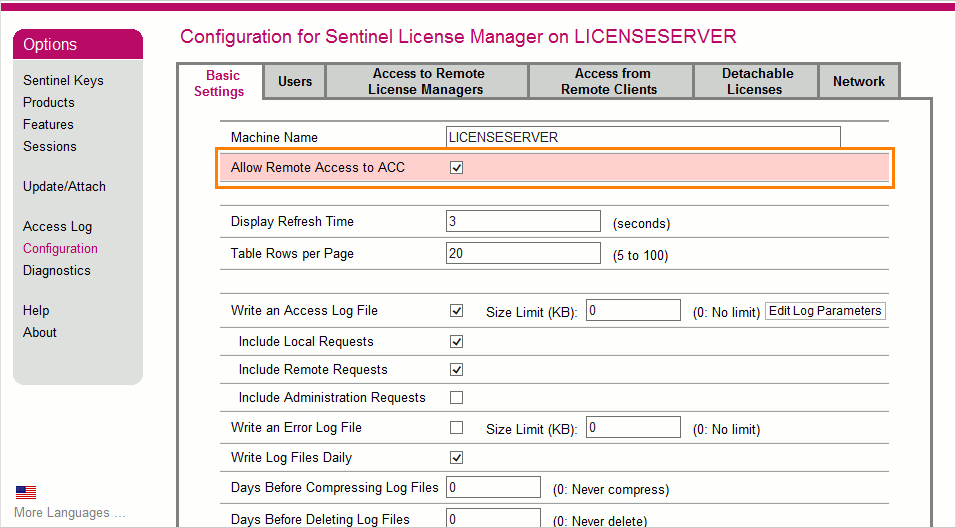Uncheck Write Log Files Daily
The image size is (956, 528).
point(457,458)
